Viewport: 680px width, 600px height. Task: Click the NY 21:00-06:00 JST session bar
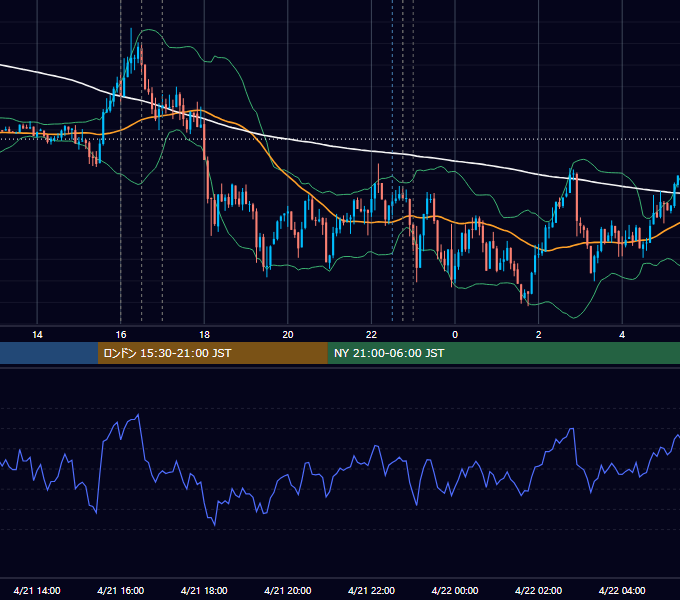click(503, 353)
